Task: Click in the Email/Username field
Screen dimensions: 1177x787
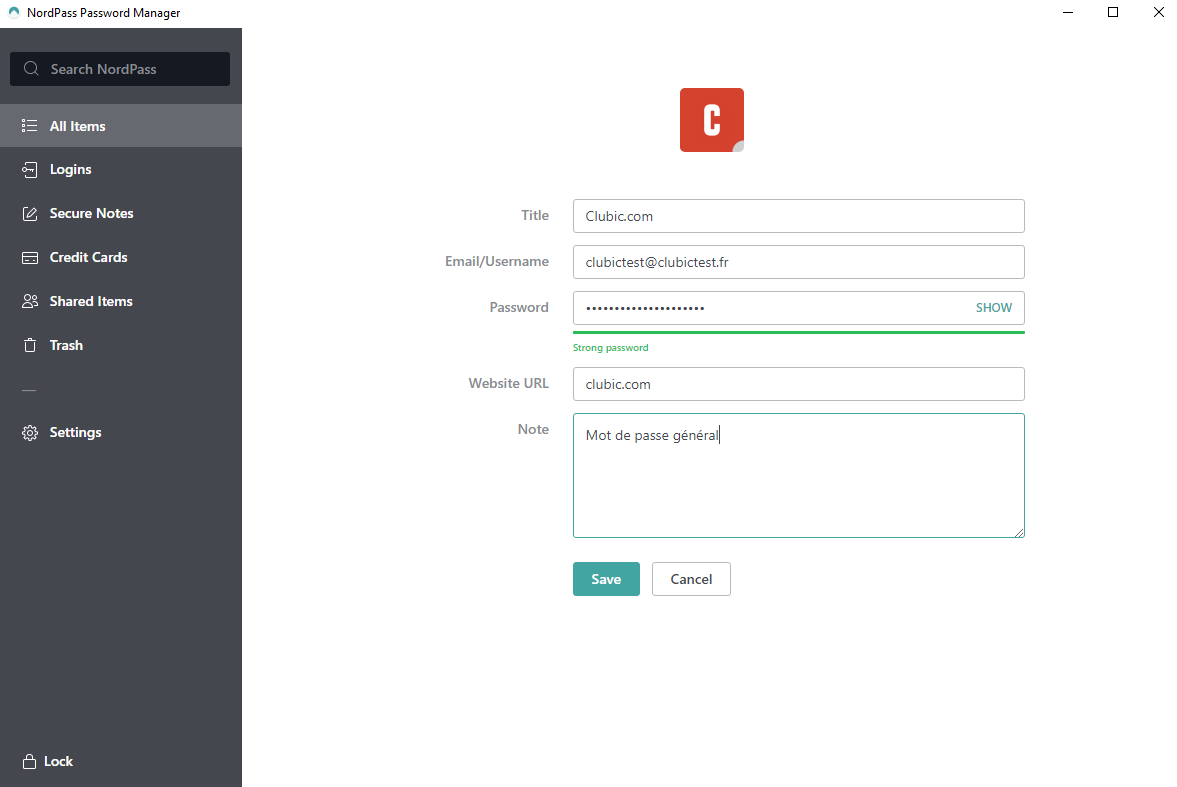Action: (x=799, y=262)
